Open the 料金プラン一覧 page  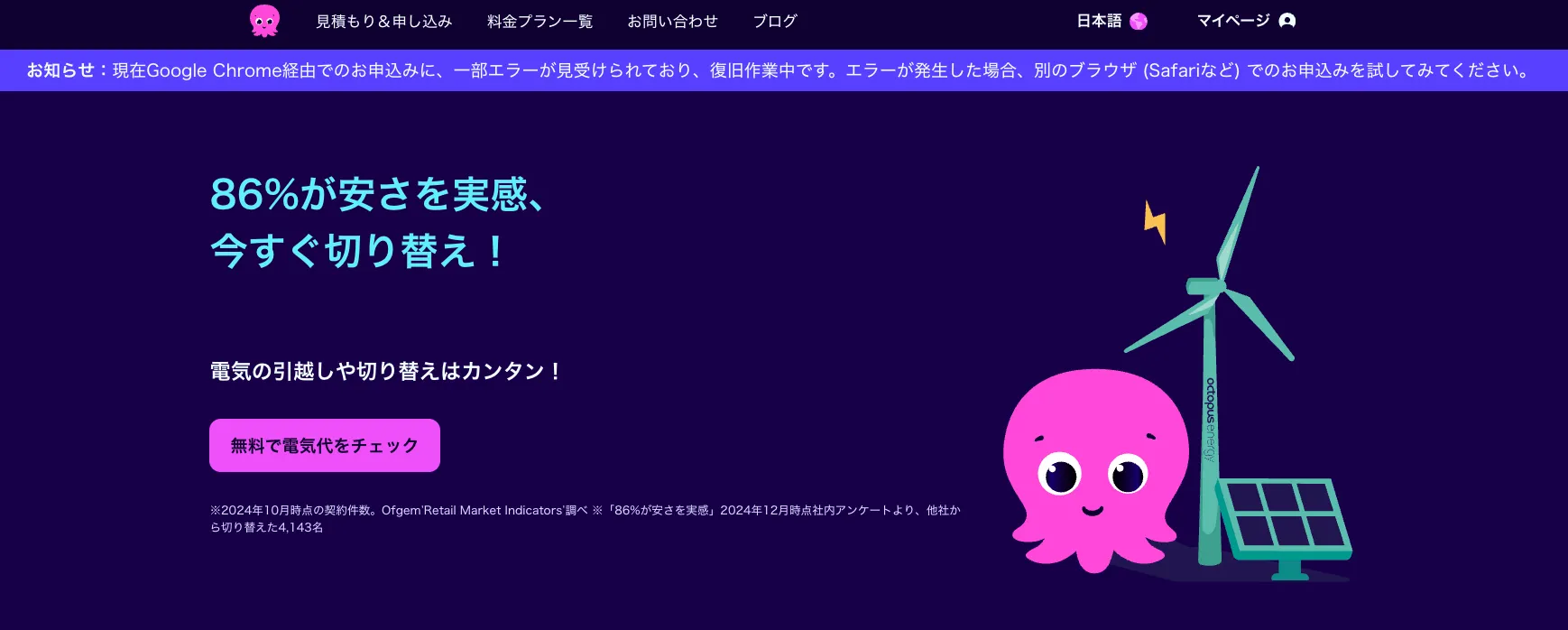(540, 21)
